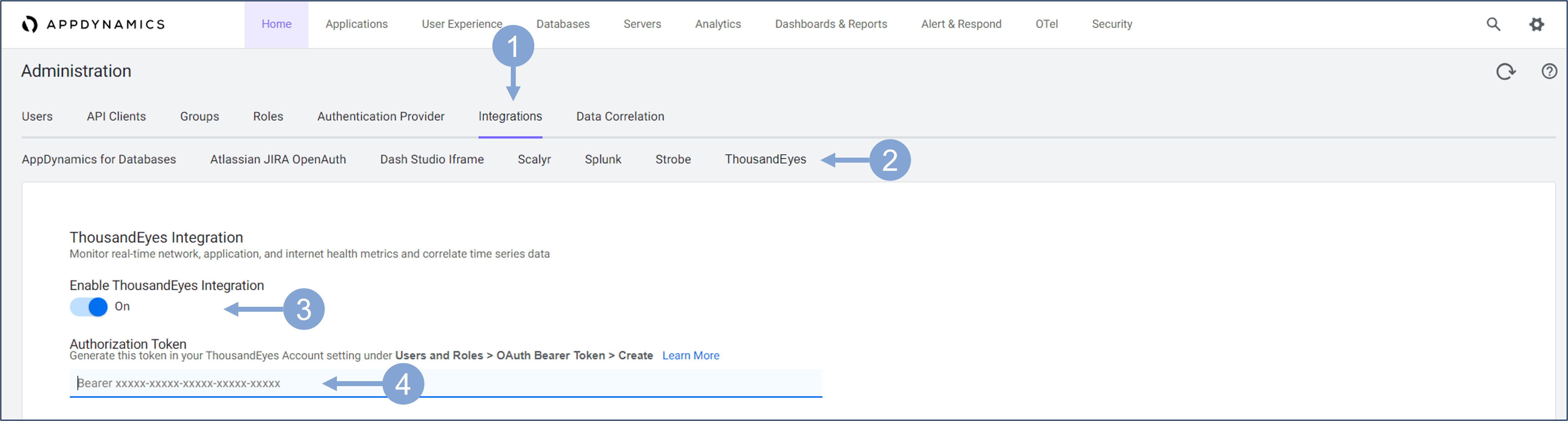Open the Applications menu
The image size is (1568, 421).
tap(356, 24)
